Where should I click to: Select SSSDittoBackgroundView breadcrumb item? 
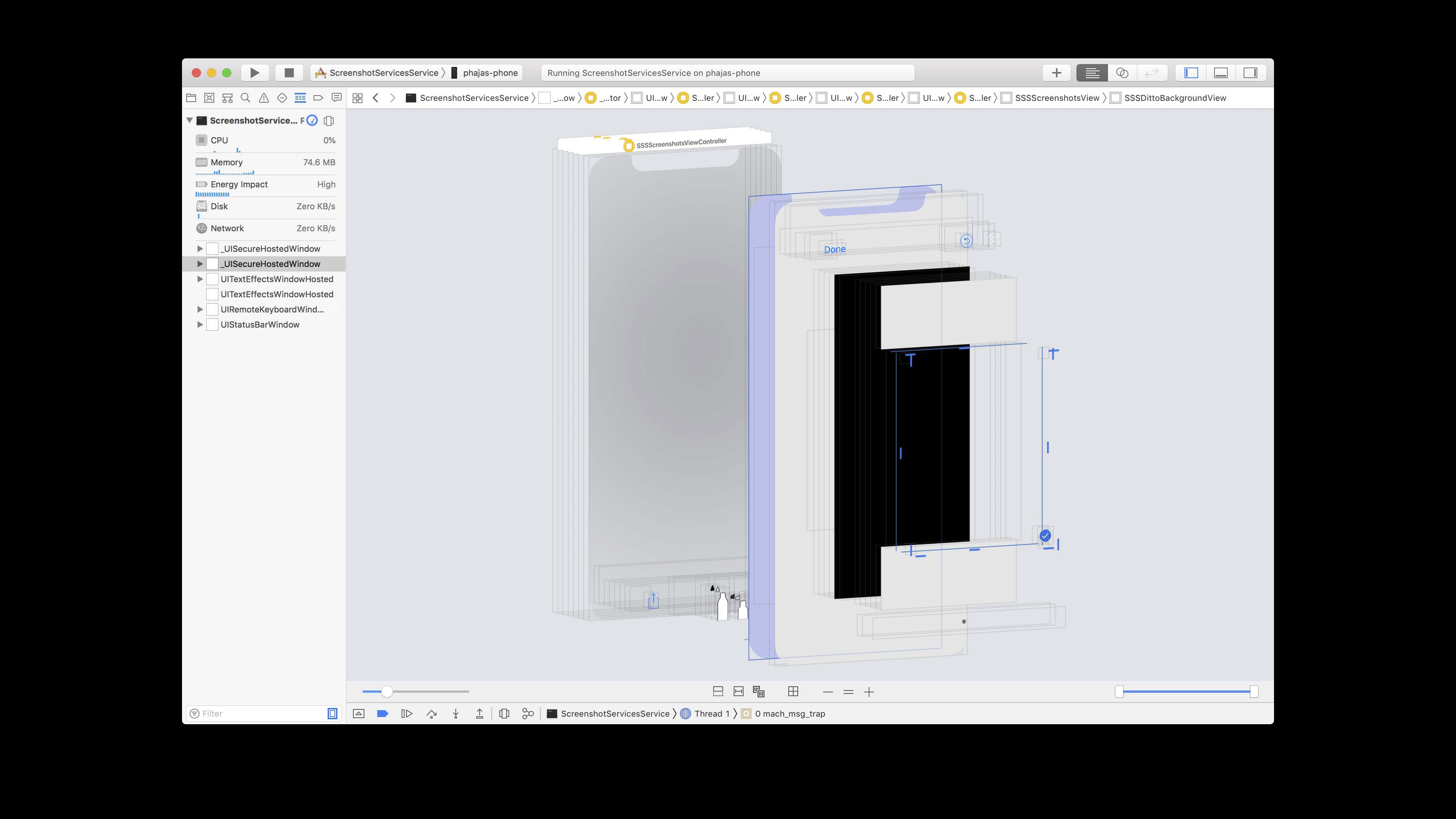tap(1175, 98)
